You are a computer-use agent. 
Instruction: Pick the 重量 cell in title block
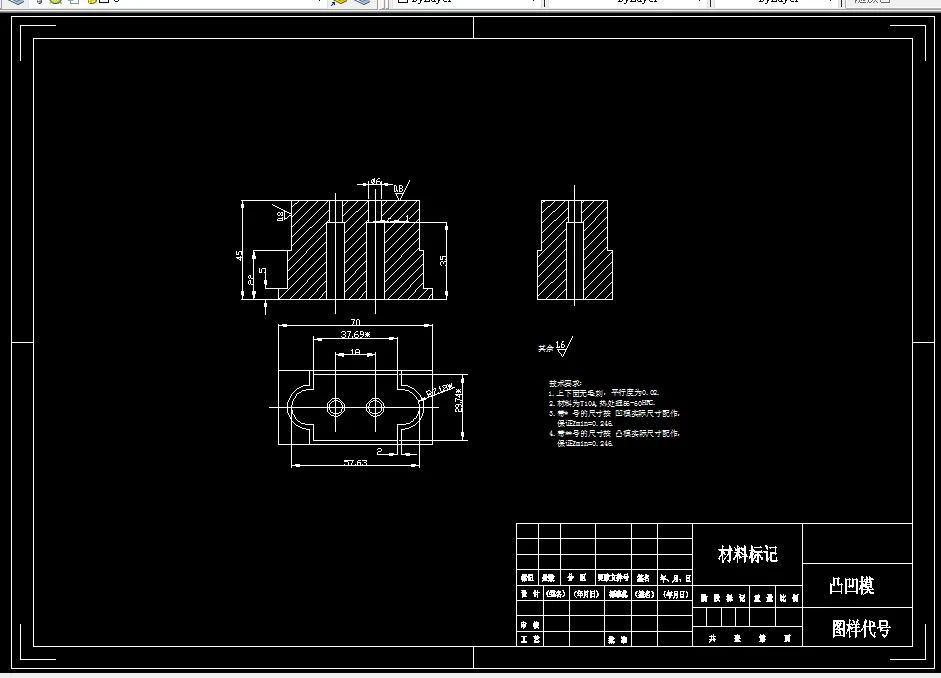(x=763, y=598)
